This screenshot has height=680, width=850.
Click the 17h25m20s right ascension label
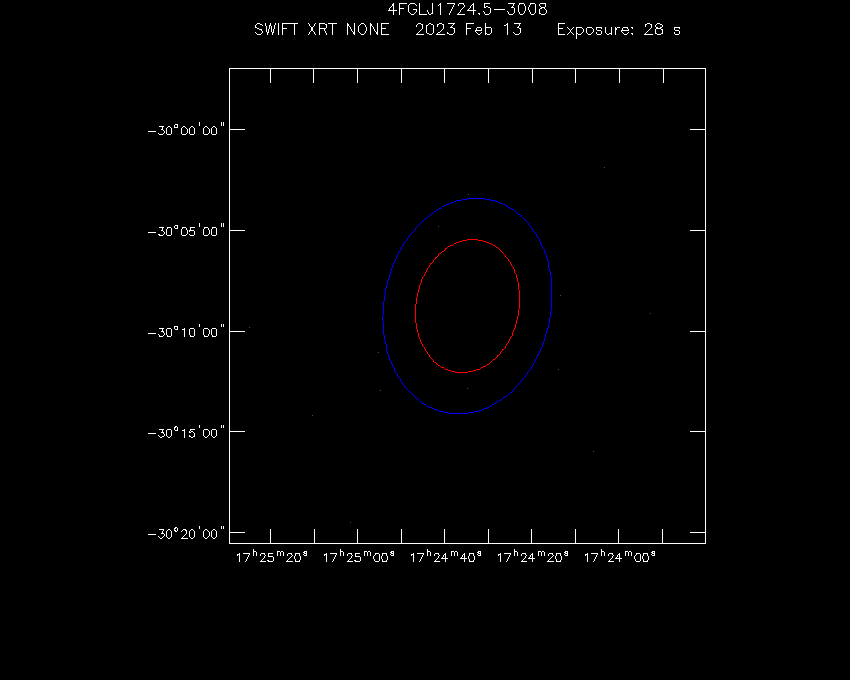pos(272,557)
